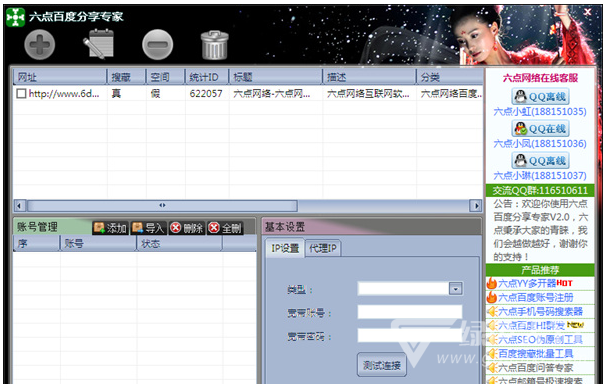
Task: Click the 删除 delete button
Action: point(187,228)
